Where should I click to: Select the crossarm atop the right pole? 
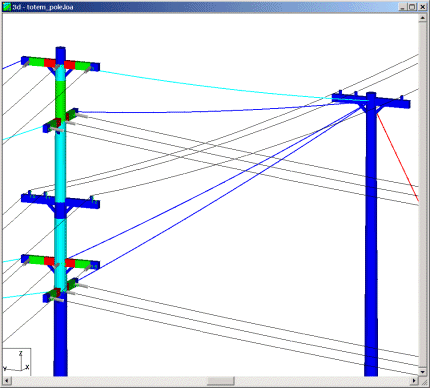pos(371,100)
